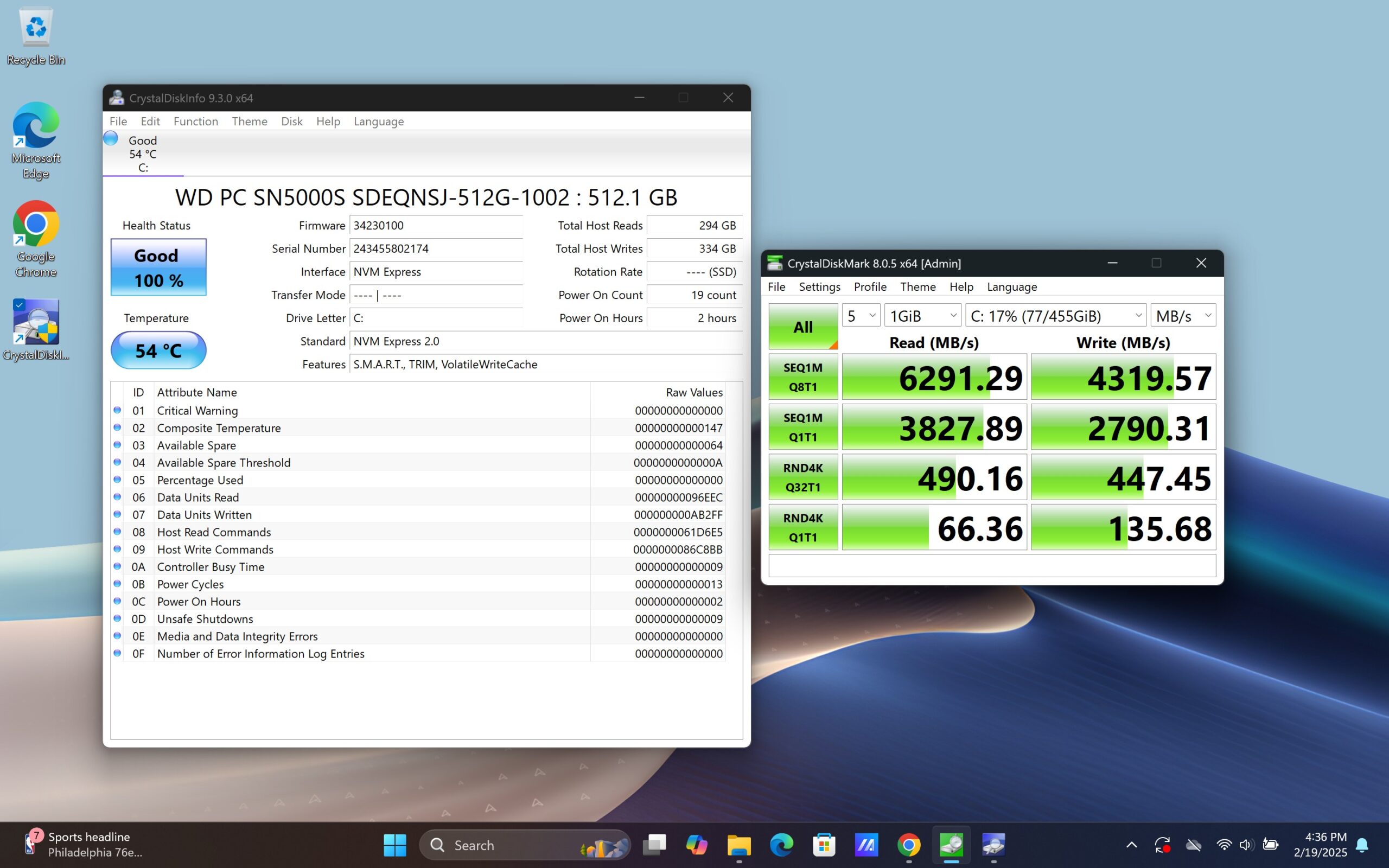The height and width of the screenshot is (868, 1389).
Task: Launch Google Chrome desktop shortcut
Action: coord(36,239)
